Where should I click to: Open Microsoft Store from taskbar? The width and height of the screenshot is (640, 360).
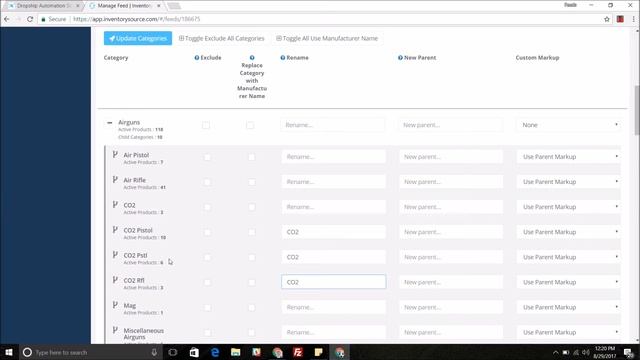click(x=194, y=352)
